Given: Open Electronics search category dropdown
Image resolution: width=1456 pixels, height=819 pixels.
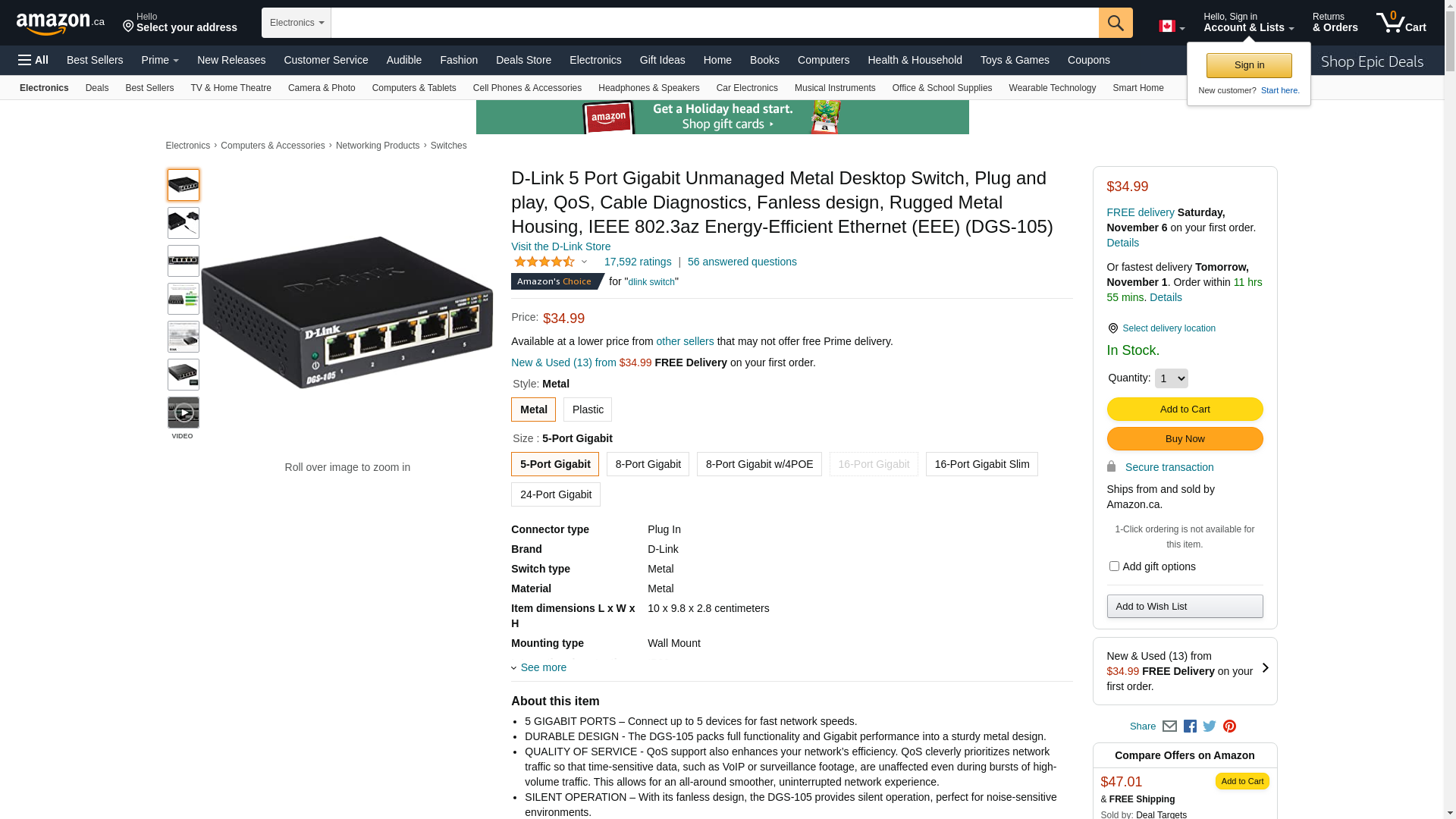Looking at the screenshot, I should click(297, 23).
